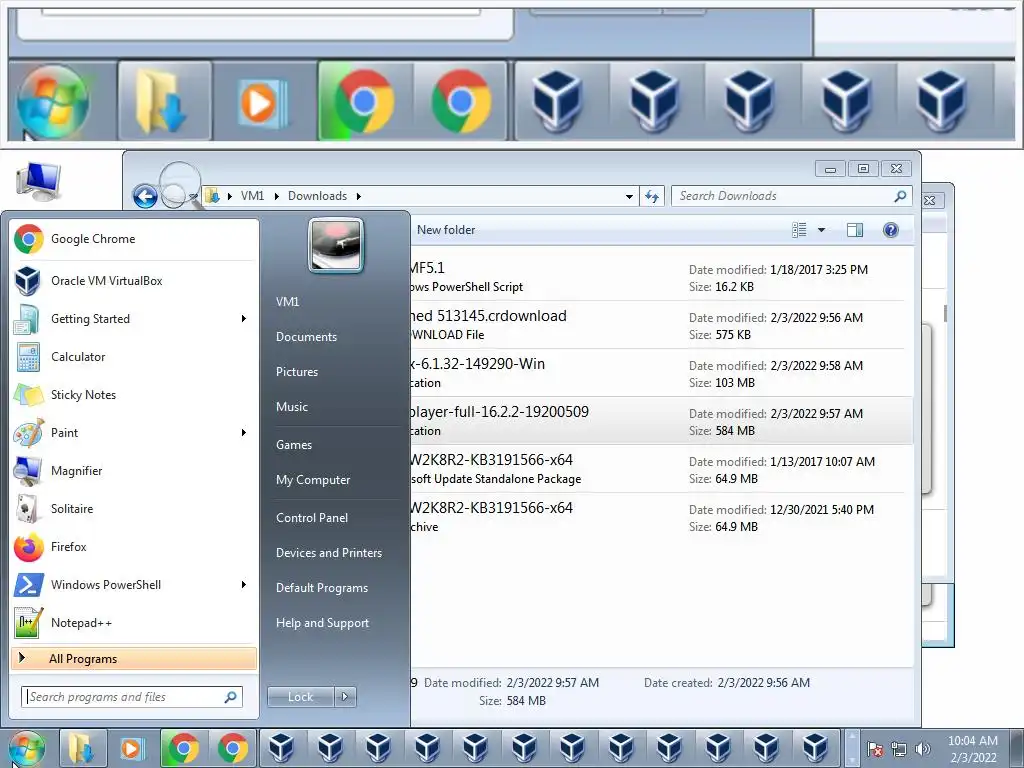Click New folder in the Explorer toolbar
The image size is (1024, 768).
(x=446, y=230)
